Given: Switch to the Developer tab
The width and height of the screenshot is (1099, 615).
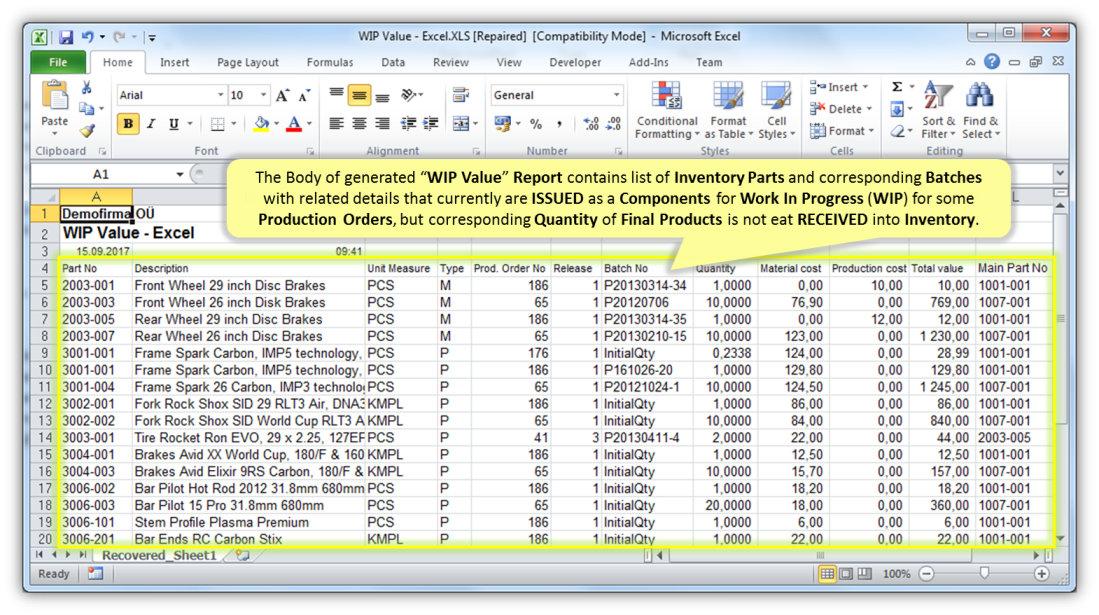Looking at the screenshot, I should pyautogui.click(x=575, y=62).
